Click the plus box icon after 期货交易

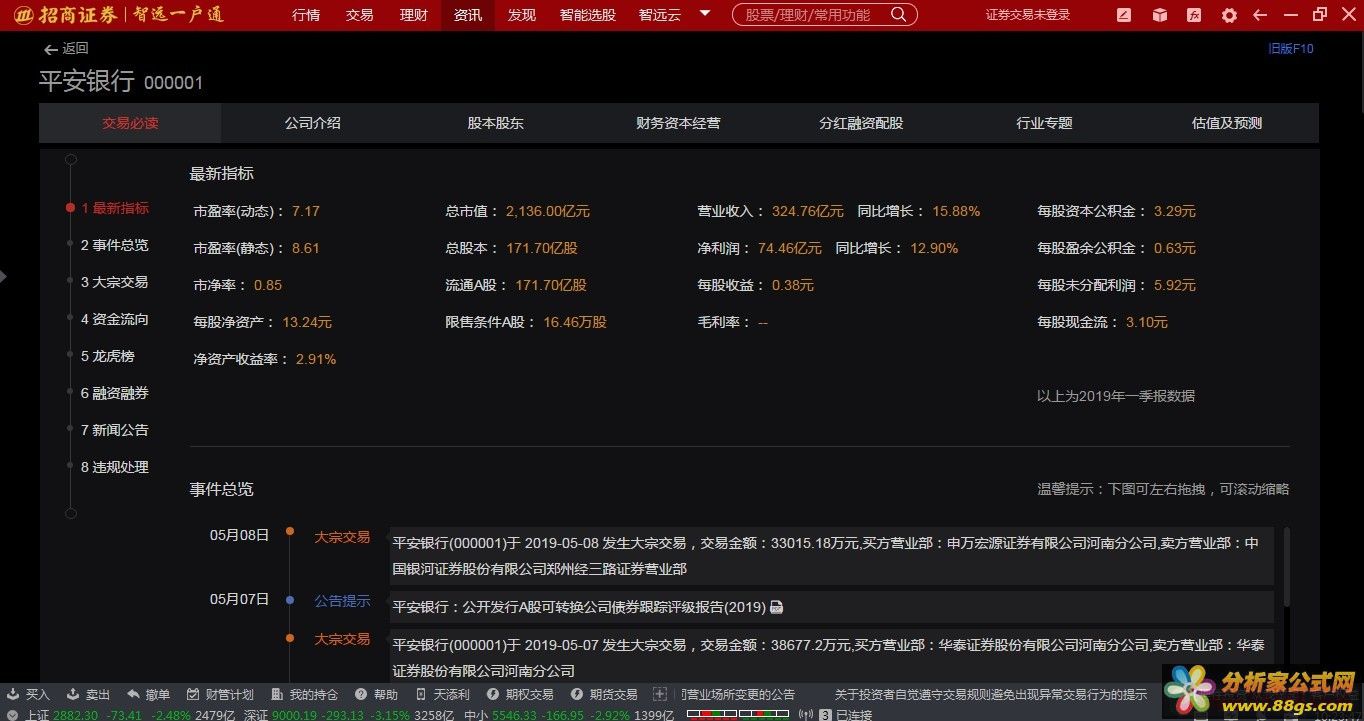coord(659,694)
